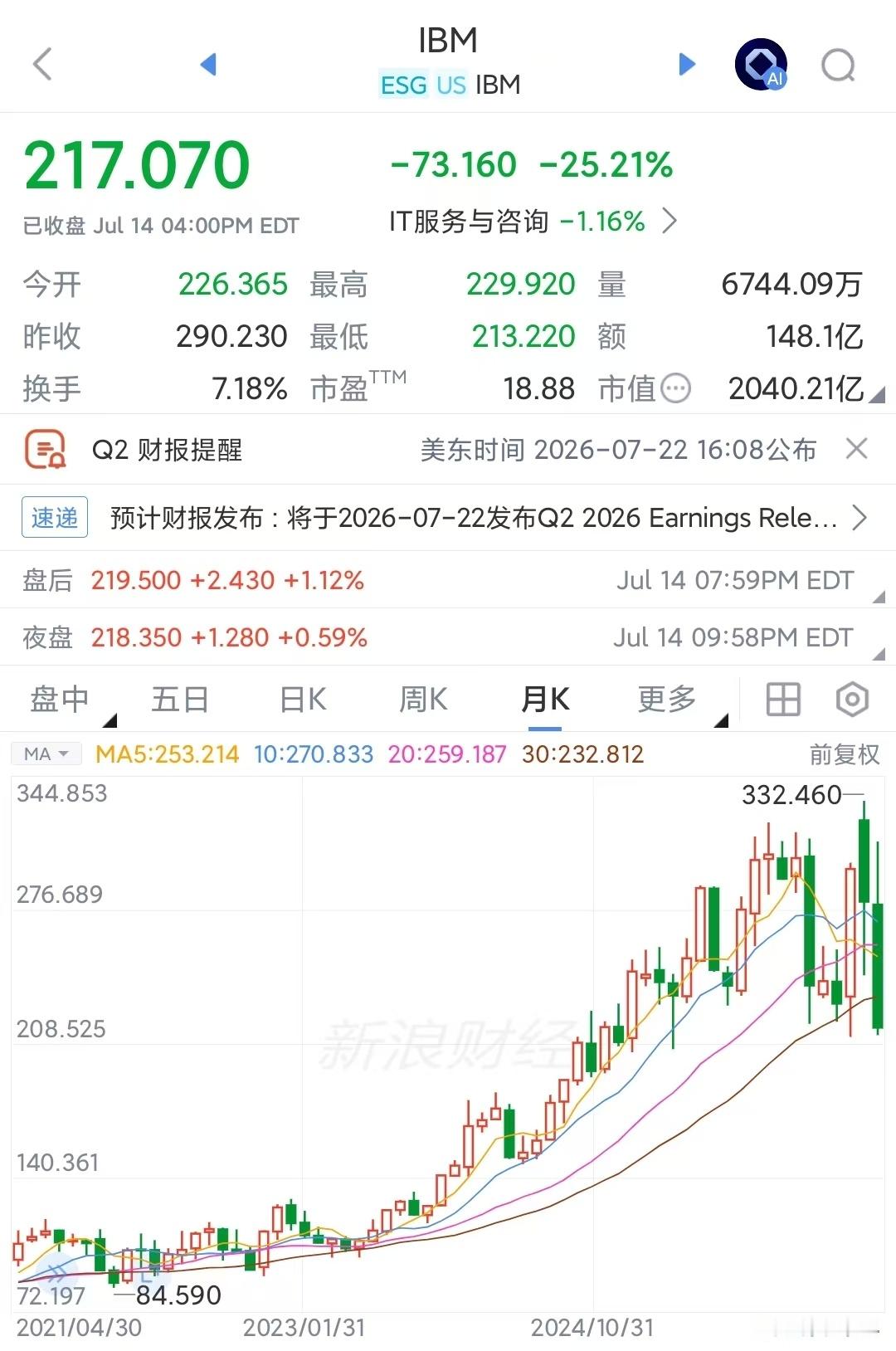
Task: Tap the MA 20:259.187 value
Action: 447,754
